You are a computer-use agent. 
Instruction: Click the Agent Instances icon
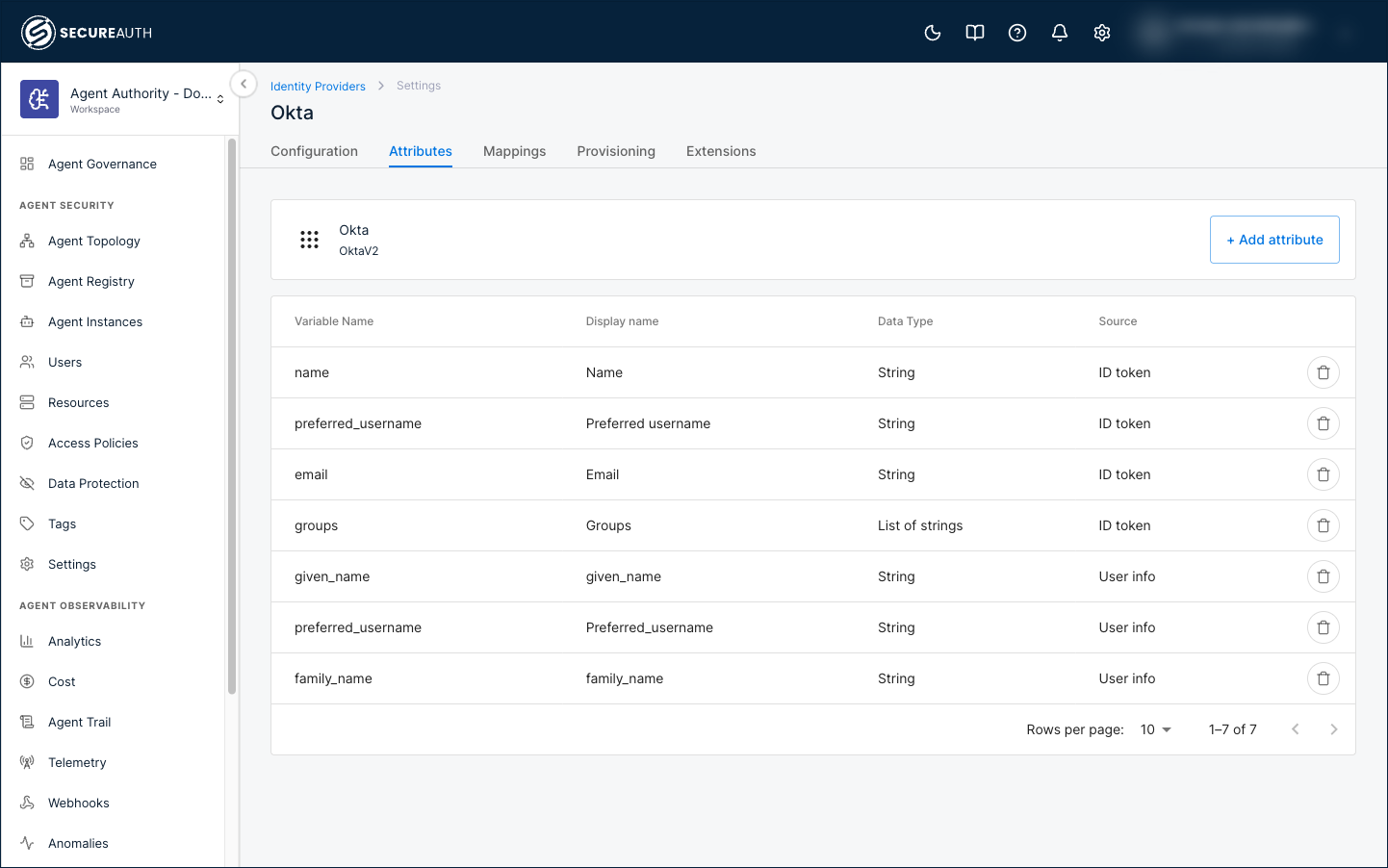27,322
